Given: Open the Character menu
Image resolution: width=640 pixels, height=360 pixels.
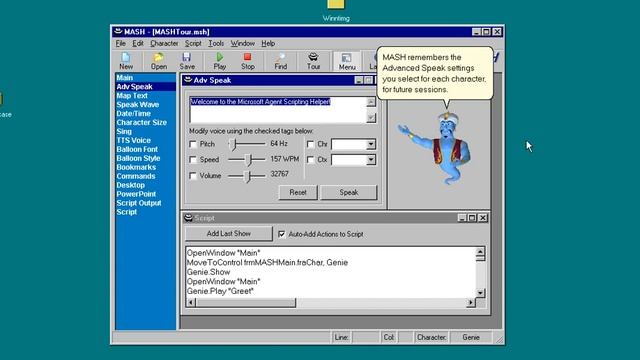Looking at the screenshot, I should [x=164, y=43].
